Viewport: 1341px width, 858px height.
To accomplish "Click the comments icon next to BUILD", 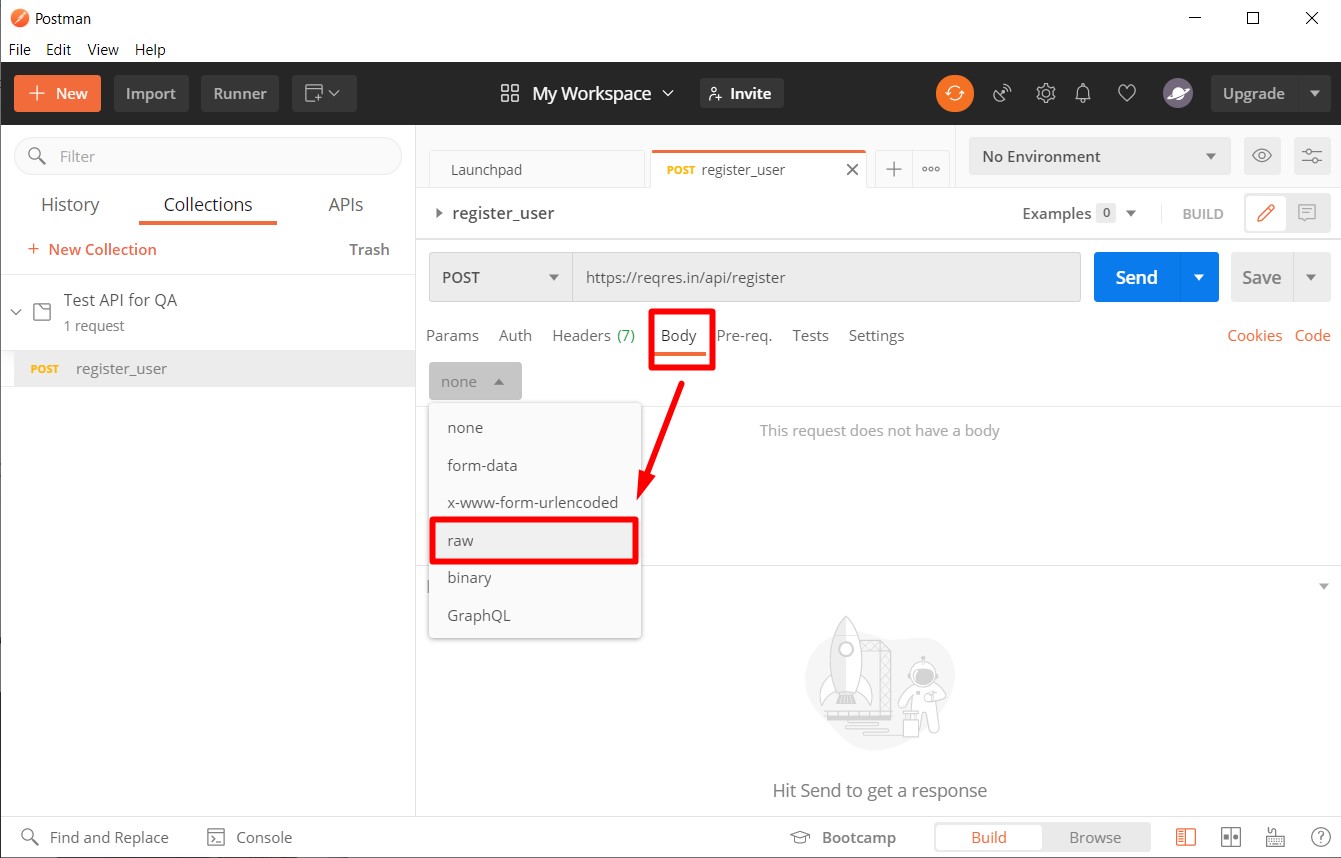I will (x=1306, y=213).
